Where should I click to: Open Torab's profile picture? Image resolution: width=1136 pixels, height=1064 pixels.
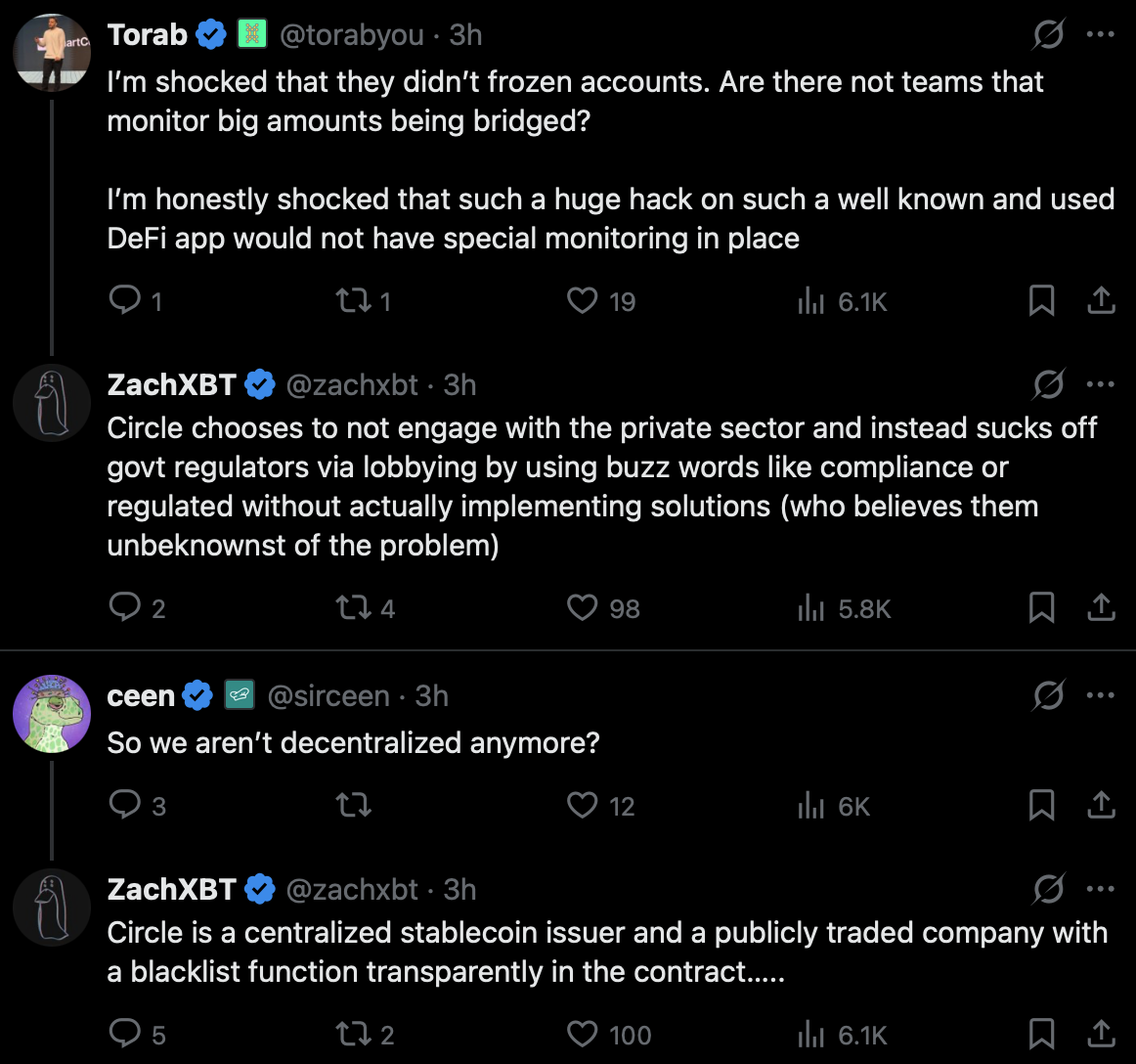[52, 53]
